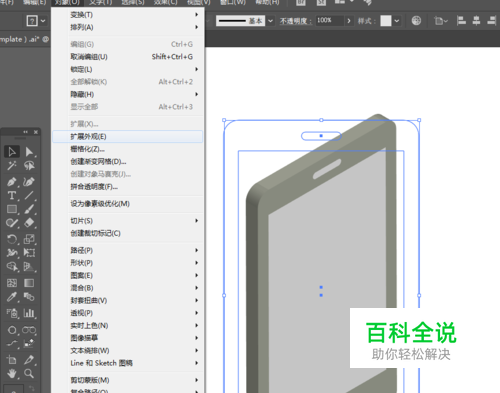Select the Paintbrush tool
This screenshot has height=393, width=500.
[29, 209]
